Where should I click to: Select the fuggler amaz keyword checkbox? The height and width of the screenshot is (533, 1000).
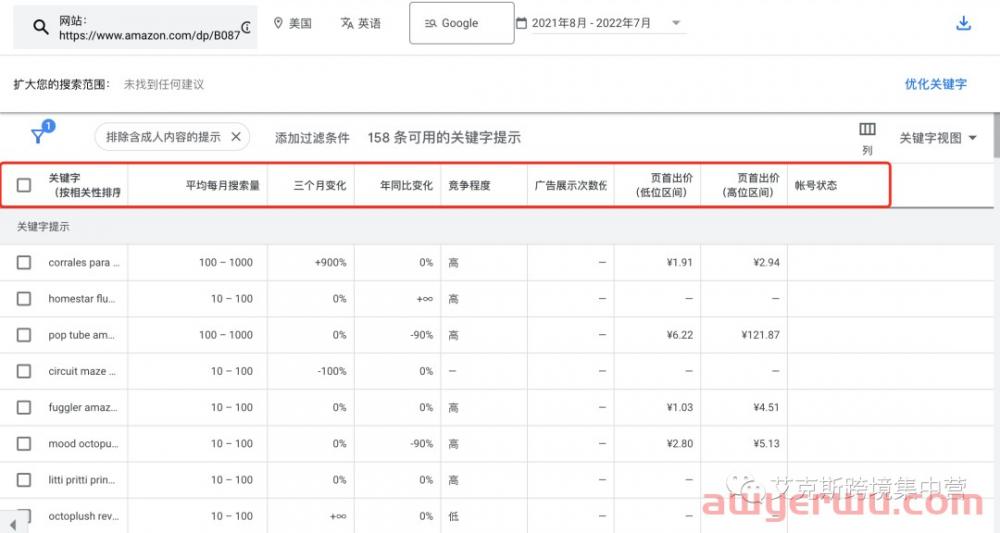tap(24, 407)
